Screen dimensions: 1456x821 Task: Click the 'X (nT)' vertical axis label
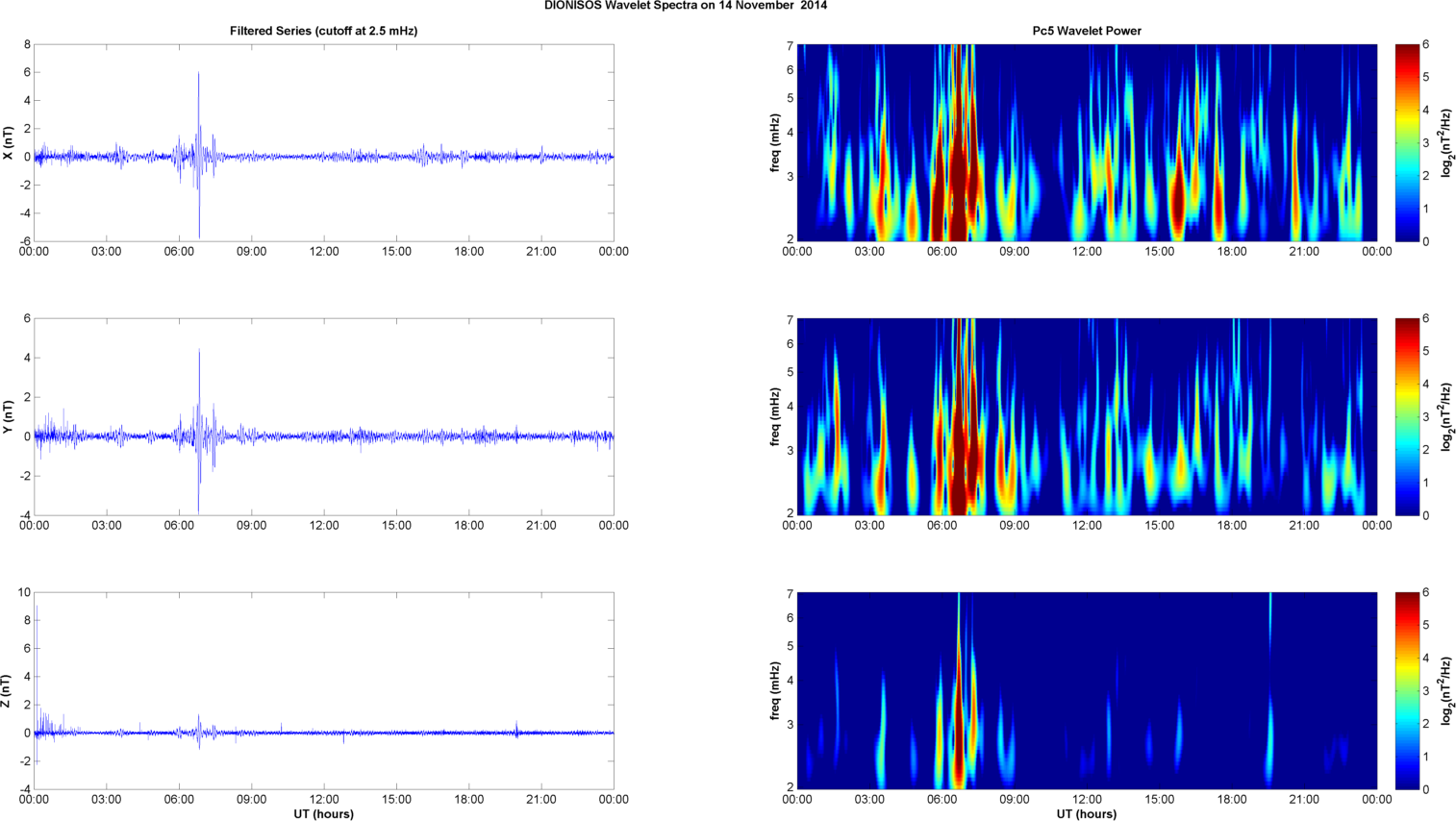point(8,143)
